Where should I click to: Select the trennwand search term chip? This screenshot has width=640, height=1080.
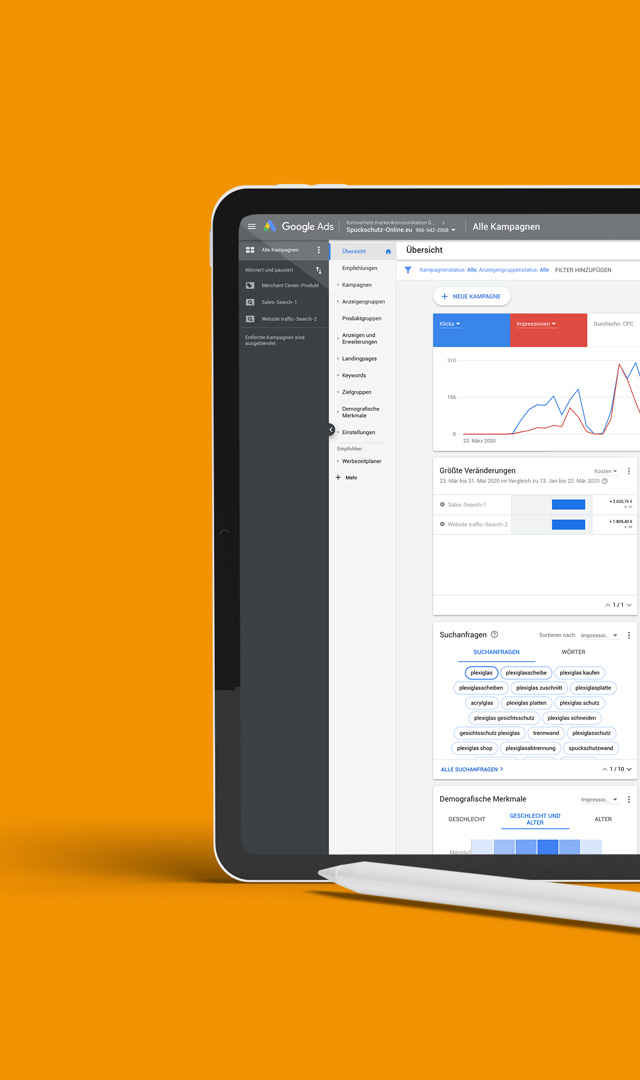[x=546, y=734]
